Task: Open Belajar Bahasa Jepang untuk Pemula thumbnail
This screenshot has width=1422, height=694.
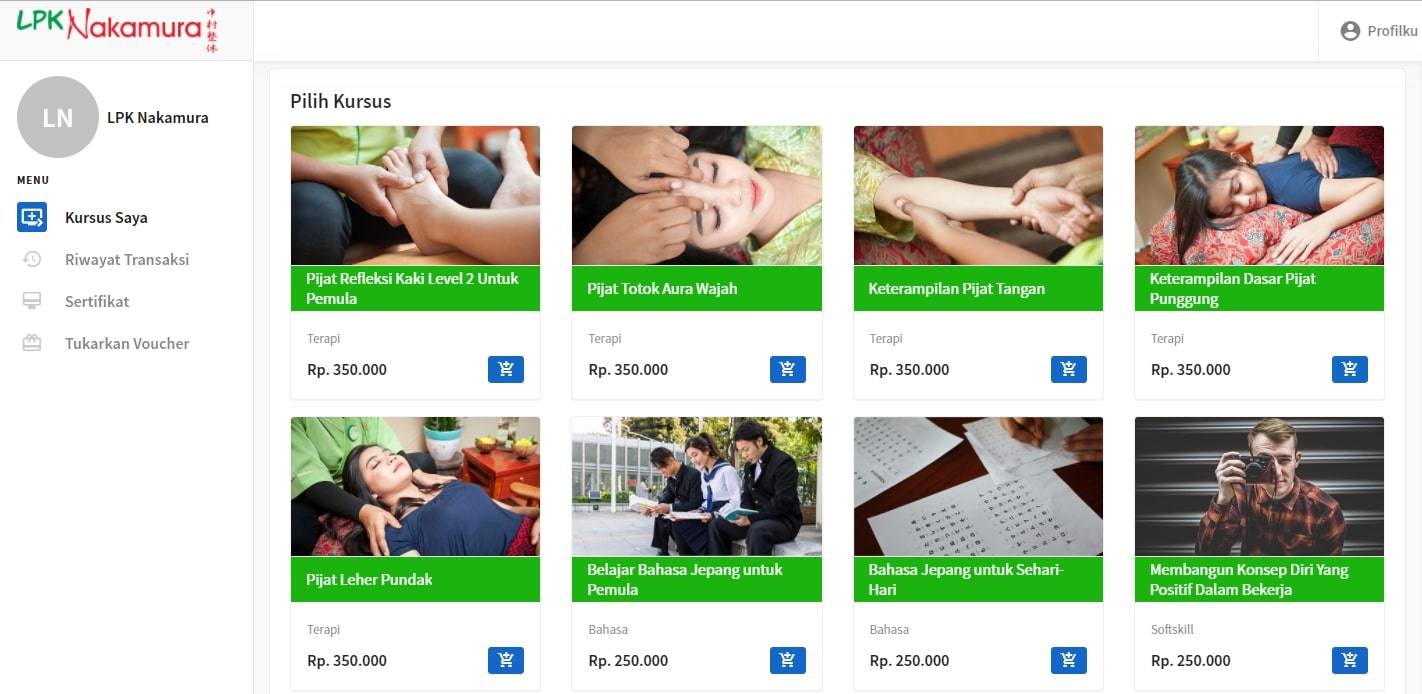Action: pyautogui.click(x=697, y=486)
